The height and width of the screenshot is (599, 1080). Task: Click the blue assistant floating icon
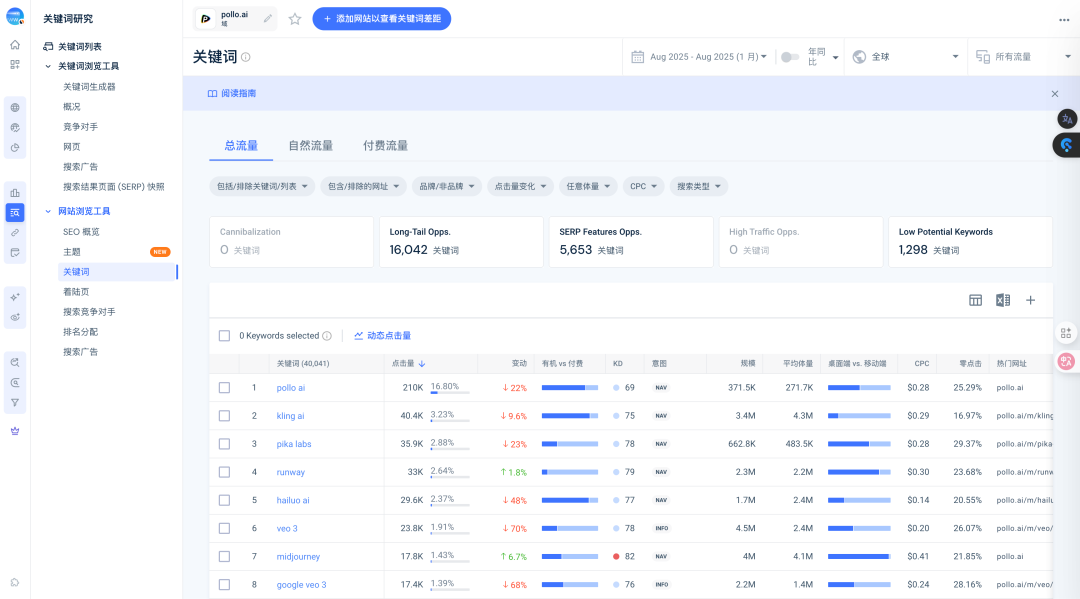coord(1066,145)
